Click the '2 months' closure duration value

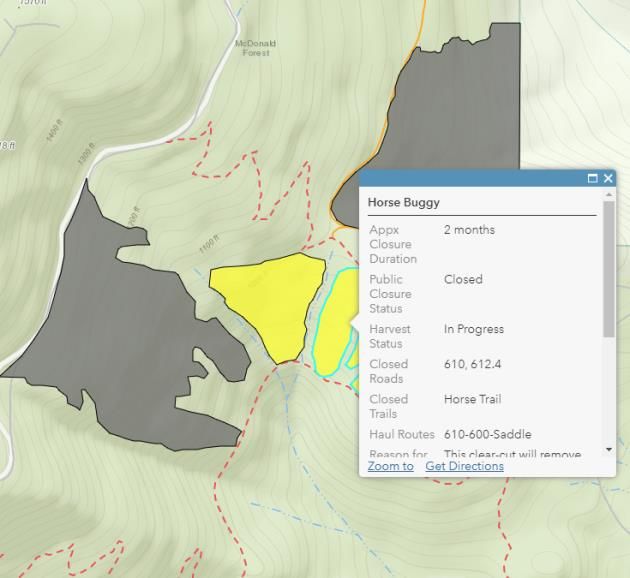[469, 230]
